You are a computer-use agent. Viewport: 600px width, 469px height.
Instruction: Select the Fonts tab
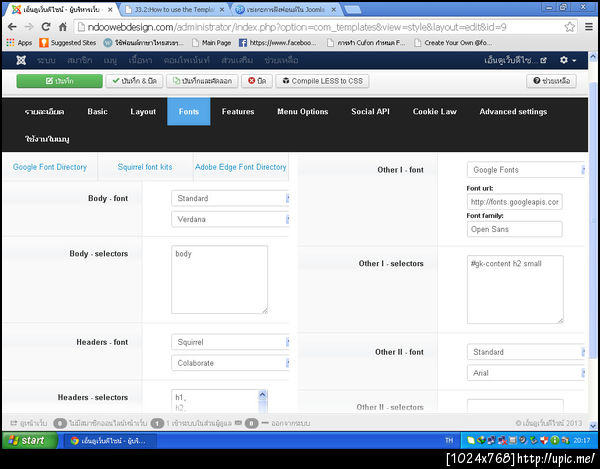(x=189, y=112)
